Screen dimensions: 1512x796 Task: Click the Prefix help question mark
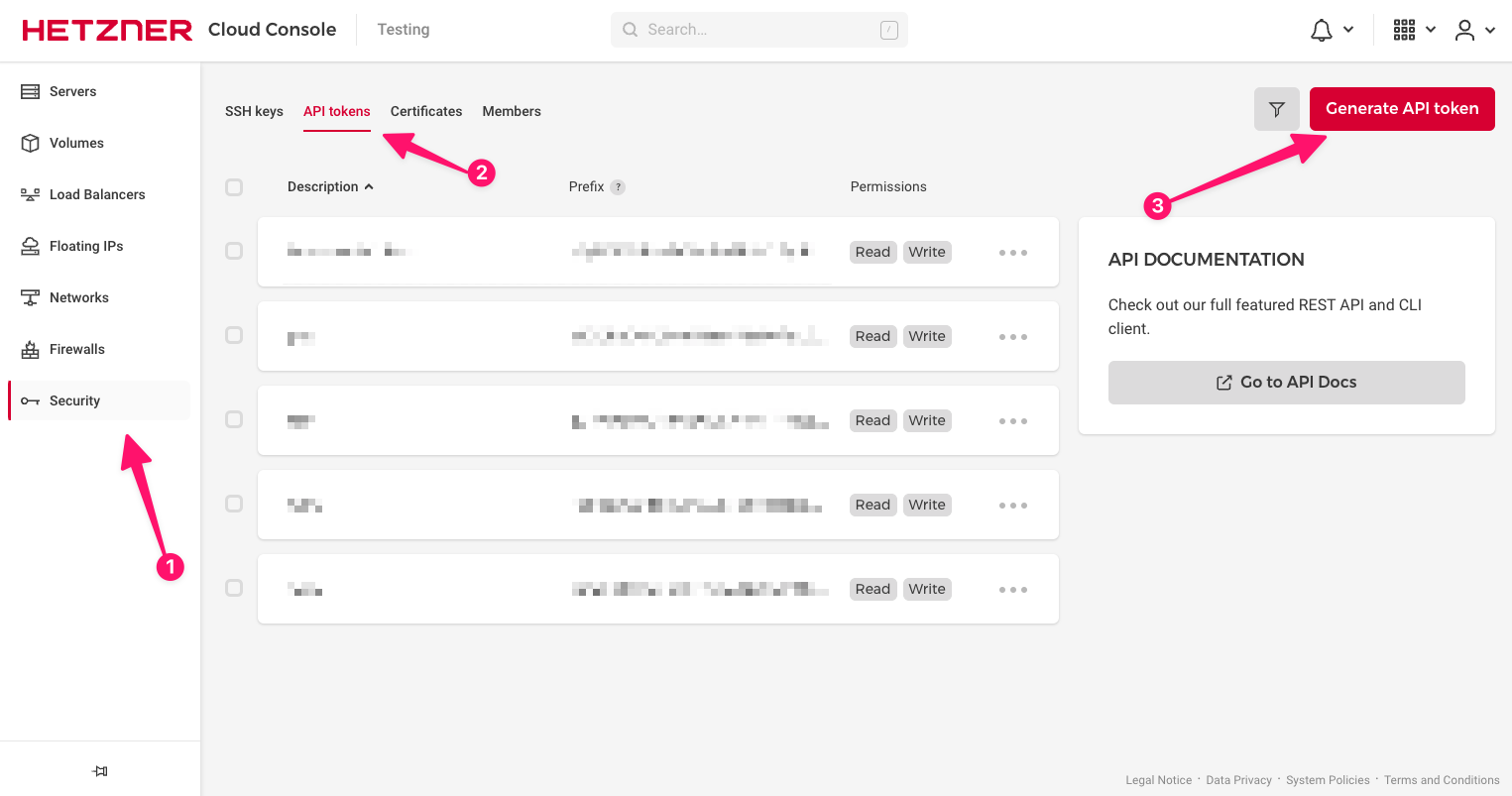618,186
